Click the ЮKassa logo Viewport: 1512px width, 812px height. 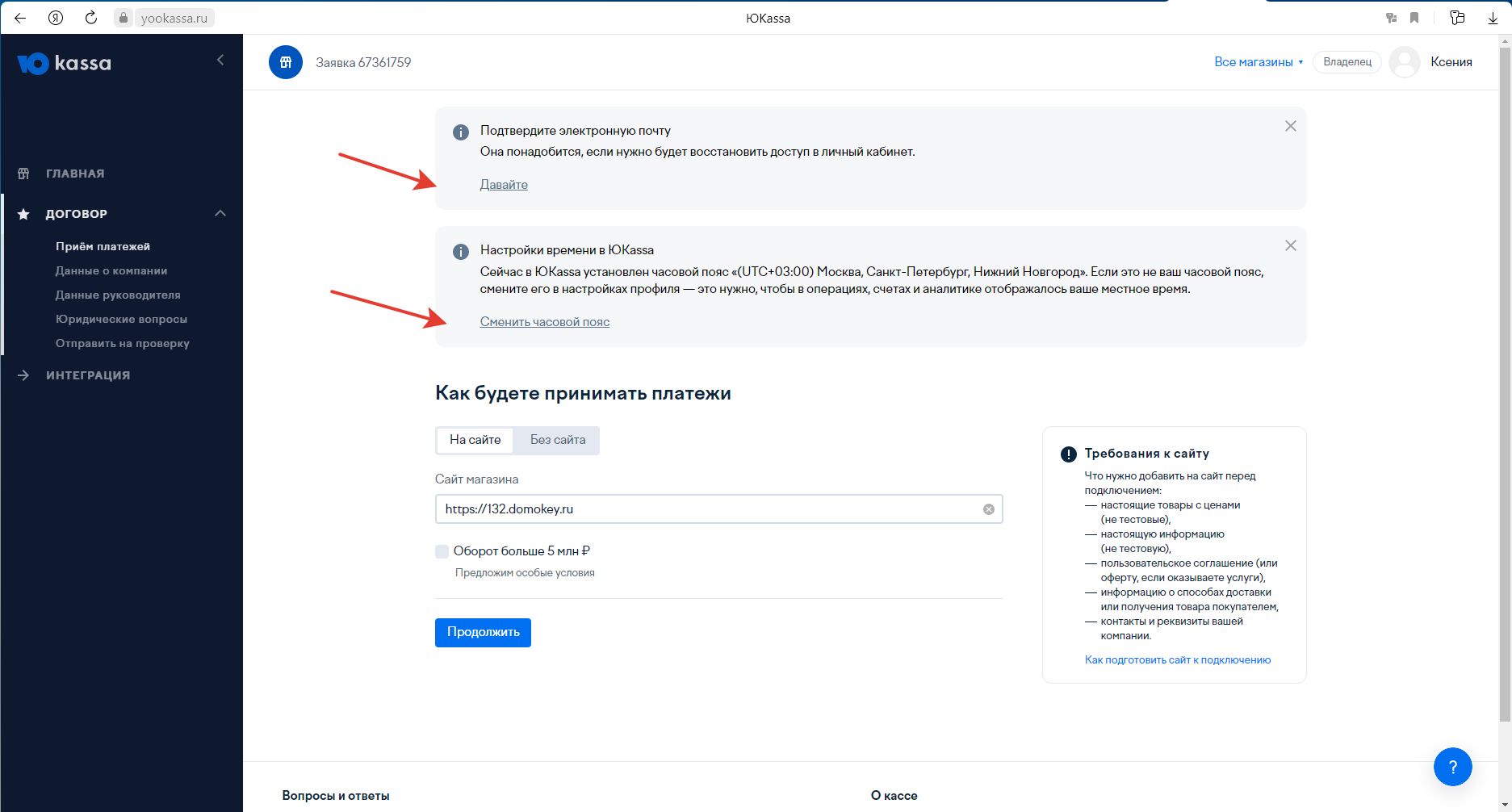pos(65,63)
